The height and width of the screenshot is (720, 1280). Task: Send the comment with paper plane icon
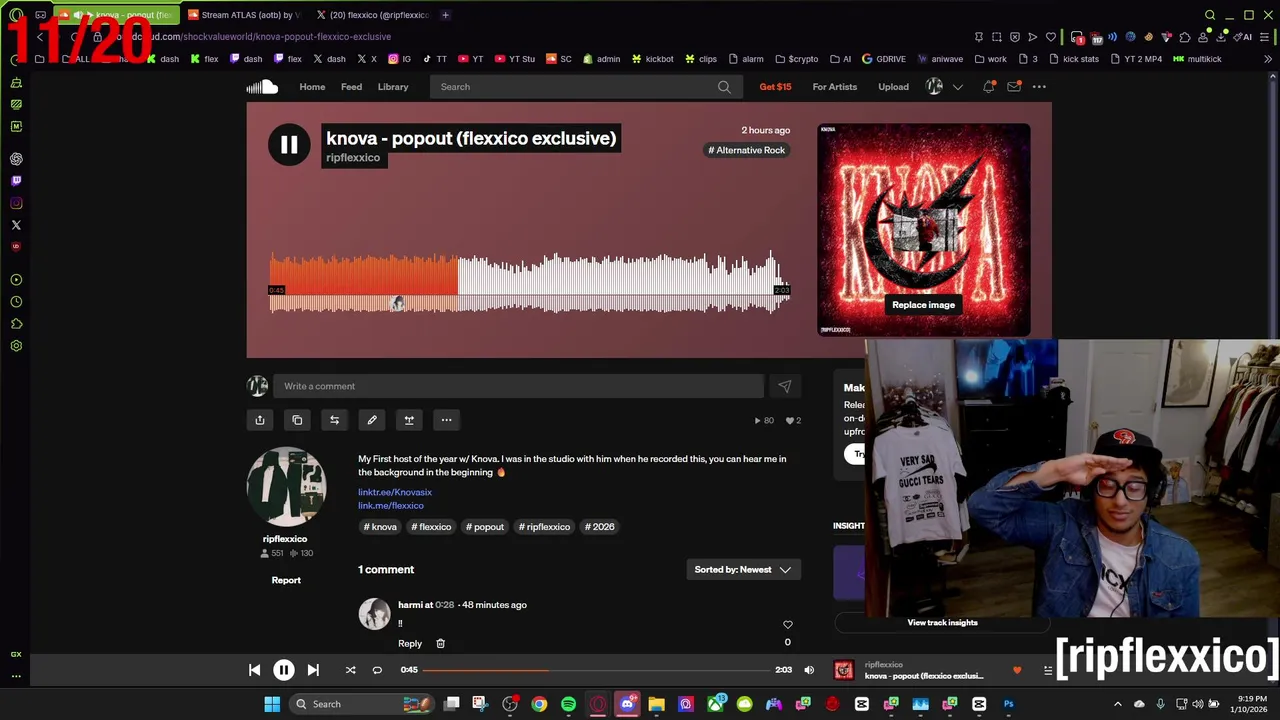785,386
